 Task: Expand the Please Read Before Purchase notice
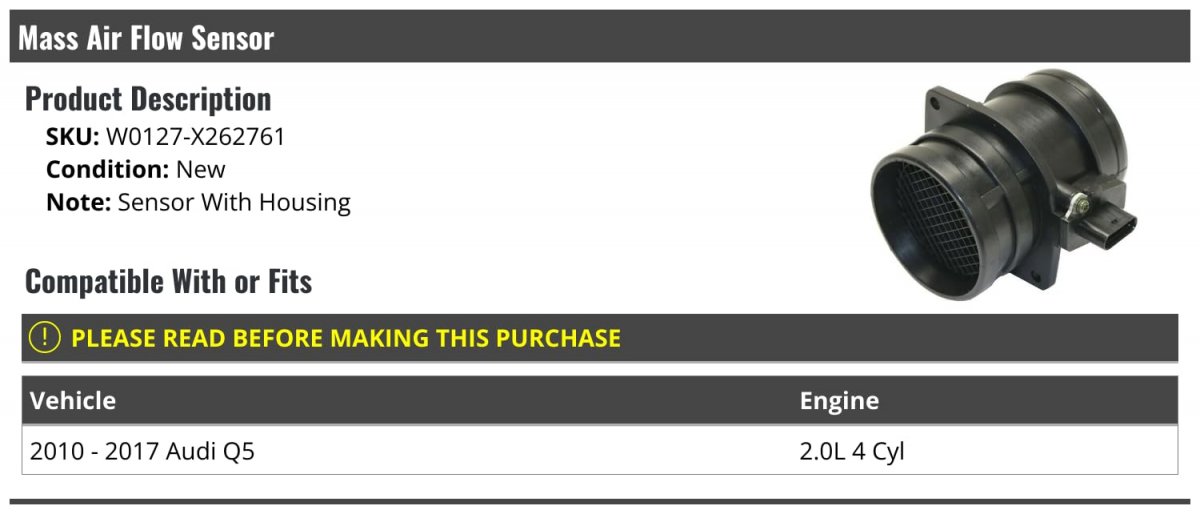pyautogui.click(x=345, y=338)
